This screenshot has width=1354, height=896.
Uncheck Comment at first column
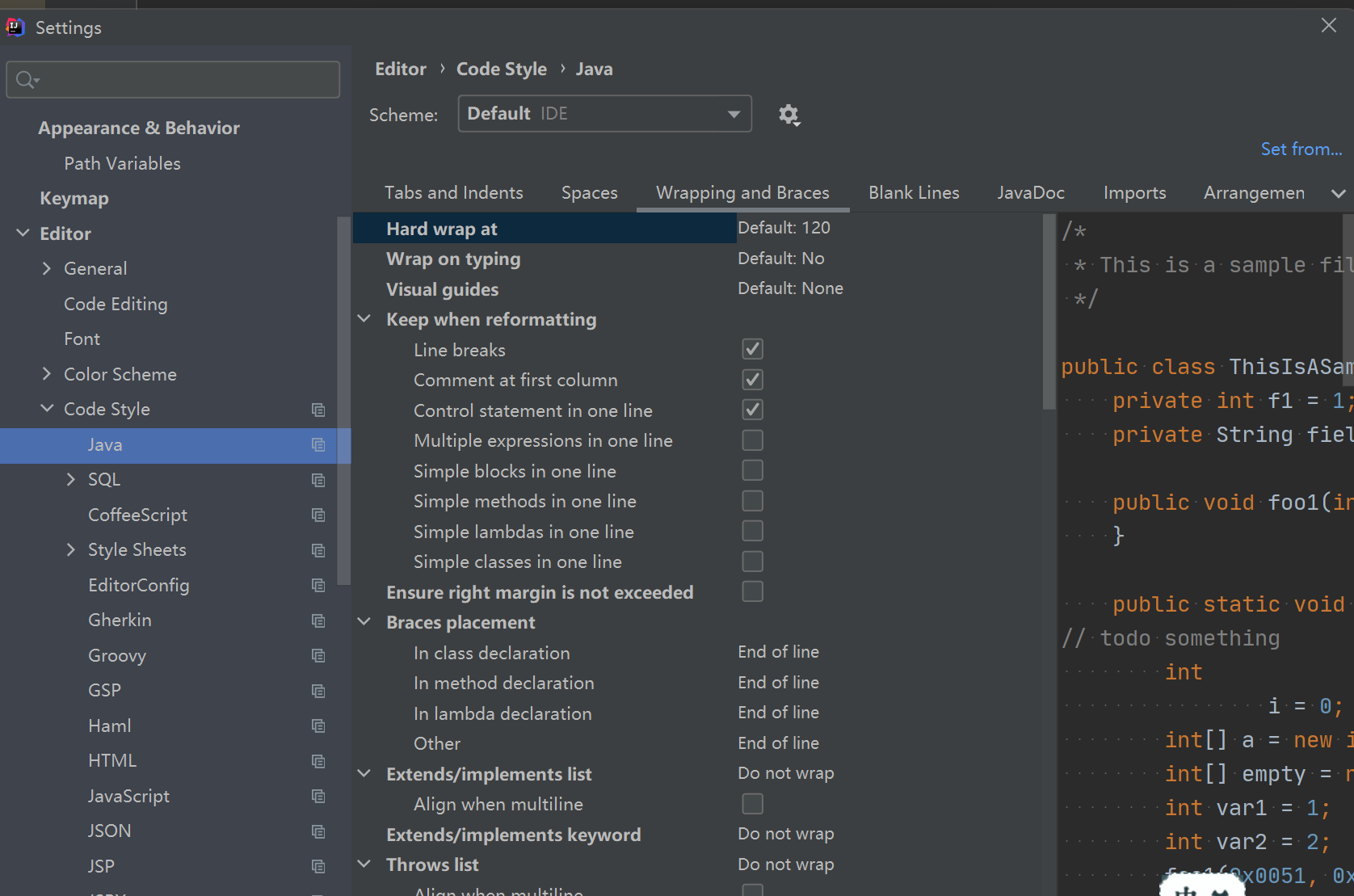(752, 380)
